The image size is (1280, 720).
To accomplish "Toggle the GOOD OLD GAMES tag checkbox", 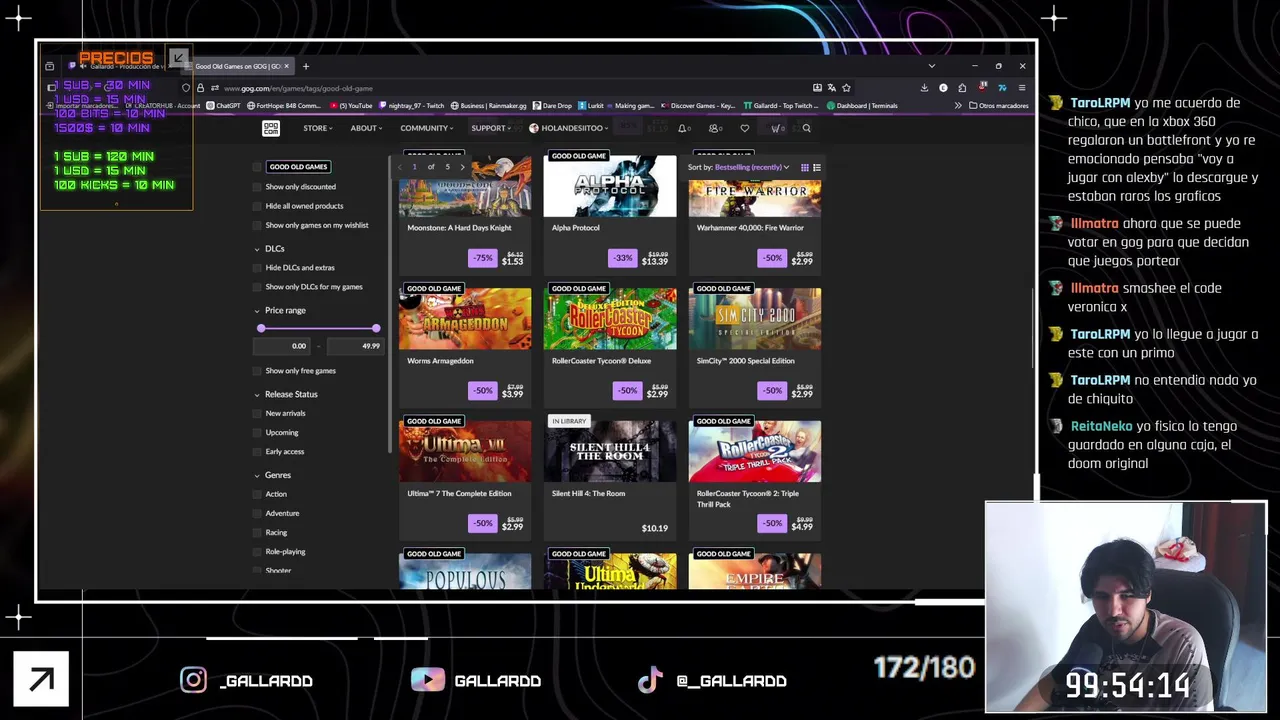I will [257, 167].
